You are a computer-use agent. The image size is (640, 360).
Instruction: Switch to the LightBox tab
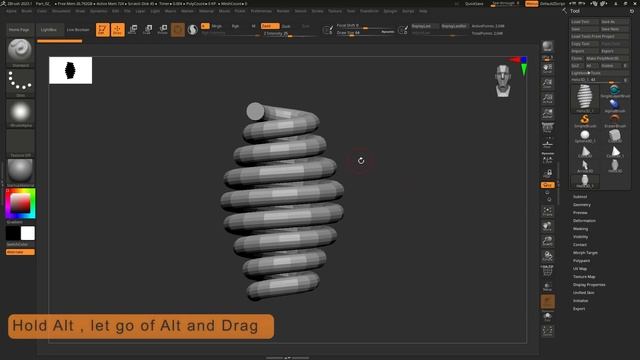pyautogui.click(x=49, y=30)
